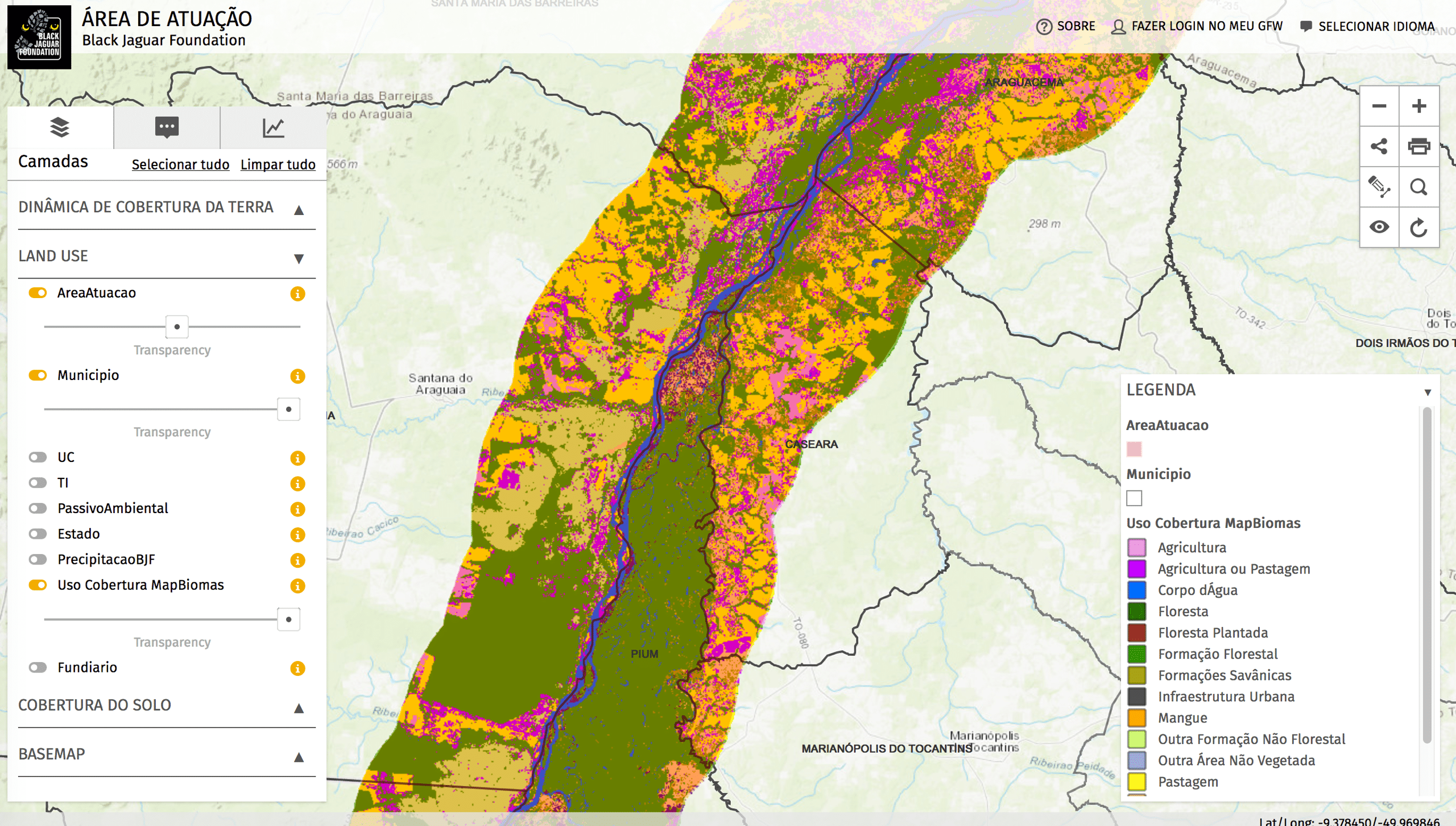Enable the Estado layer toggle
This screenshot has height=826, width=1456.
pyautogui.click(x=38, y=534)
